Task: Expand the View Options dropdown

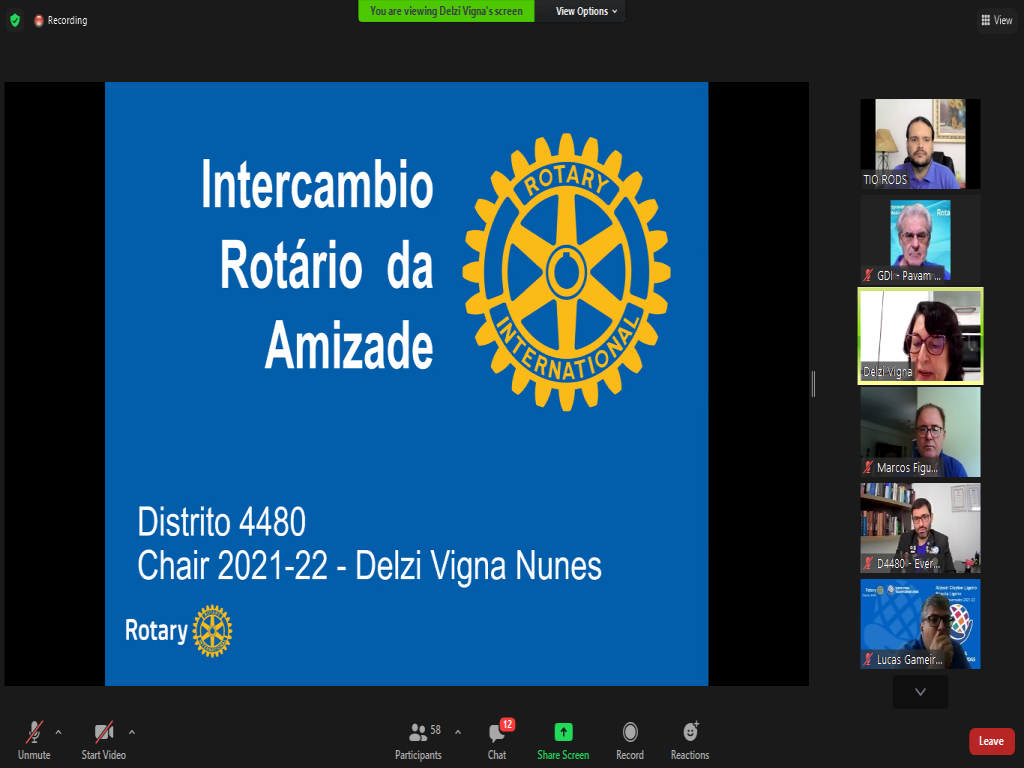Action: click(x=587, y=11)
